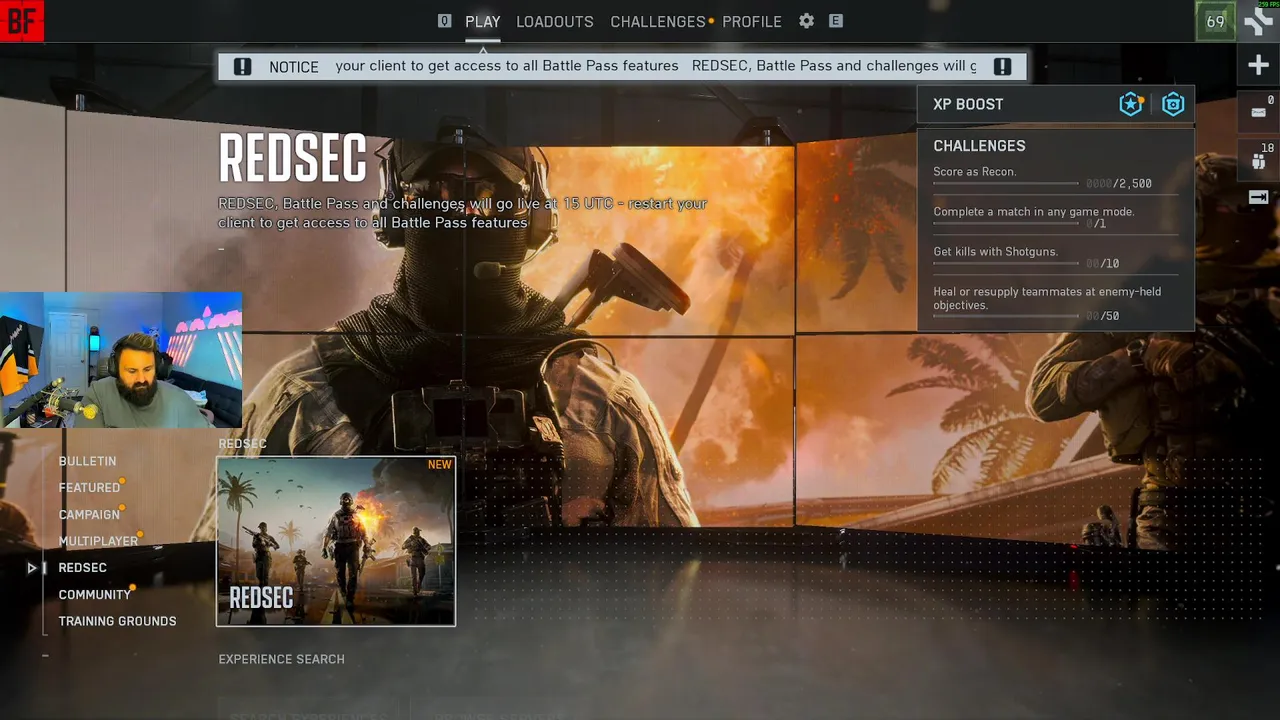Open the CHALLENGES tab in top bar
This screenshot has height=720, width=1280.
(x=658, y=21)
